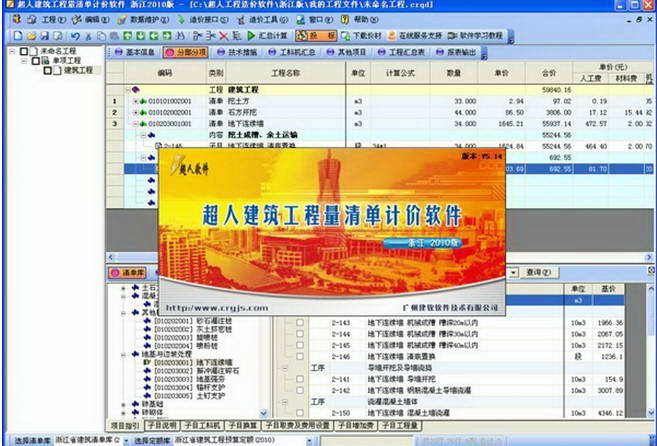
Task: Check the box for quota 2-150
Action: [x=300, y=413]
